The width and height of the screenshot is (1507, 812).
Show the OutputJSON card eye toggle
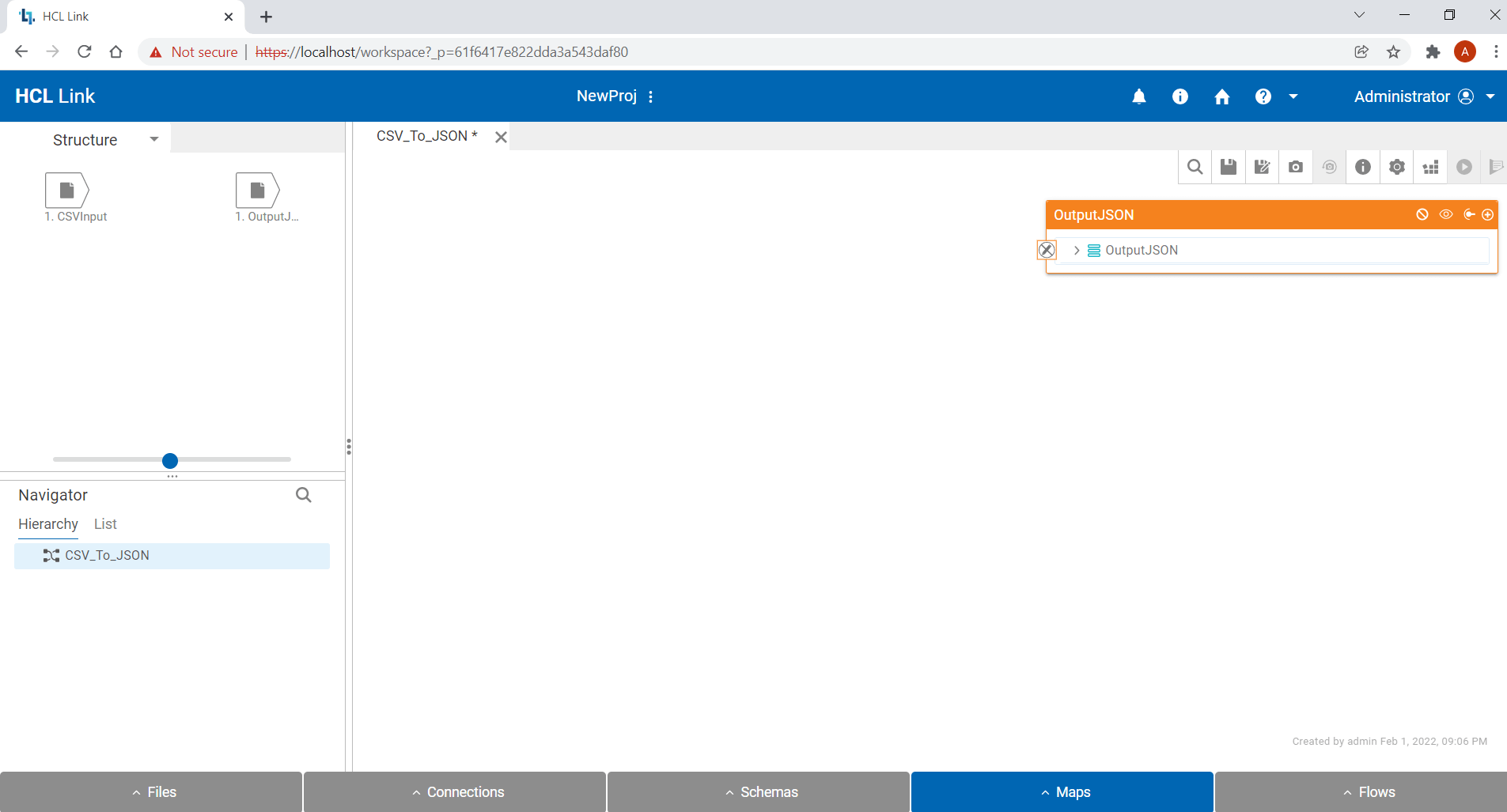[1447, 214]
